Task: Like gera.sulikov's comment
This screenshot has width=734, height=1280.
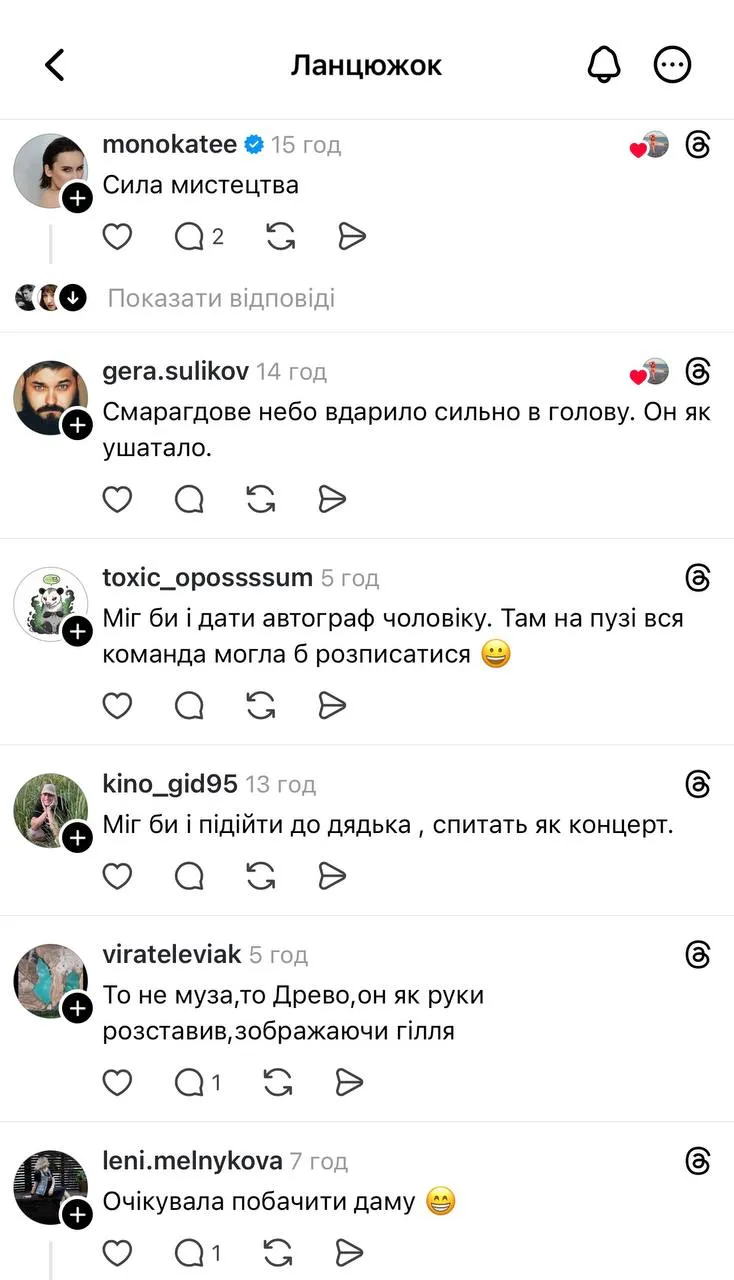Action: click(x=118, y=499)
